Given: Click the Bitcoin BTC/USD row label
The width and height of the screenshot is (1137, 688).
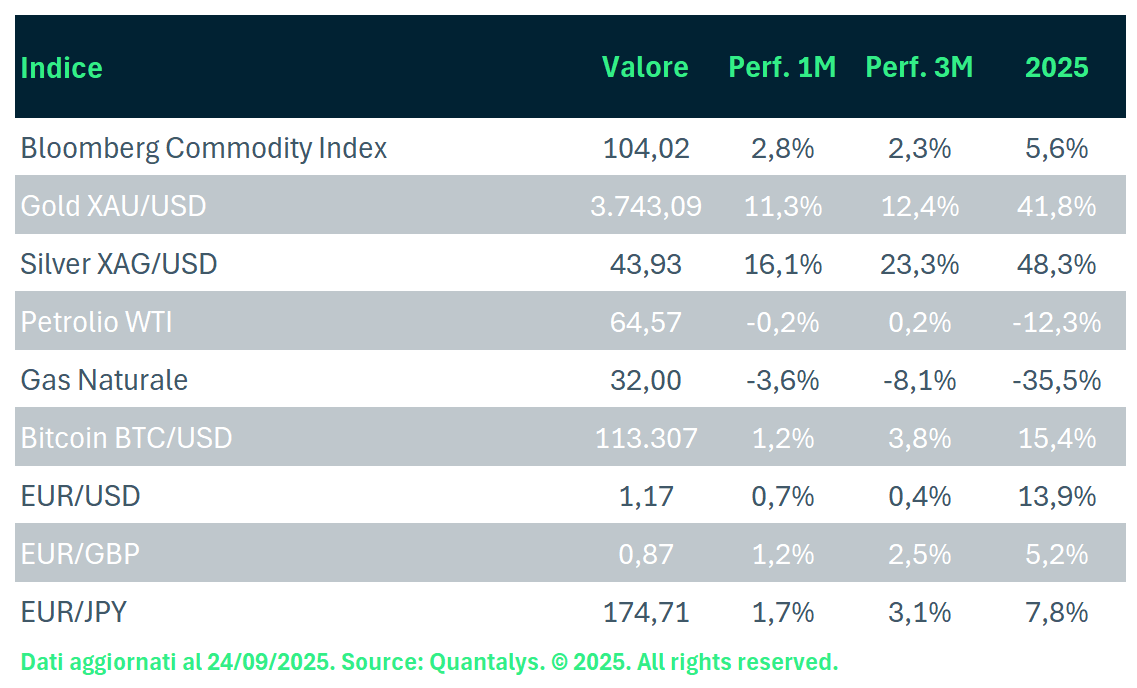Looking at the screenshot, I should coord(127,438).
